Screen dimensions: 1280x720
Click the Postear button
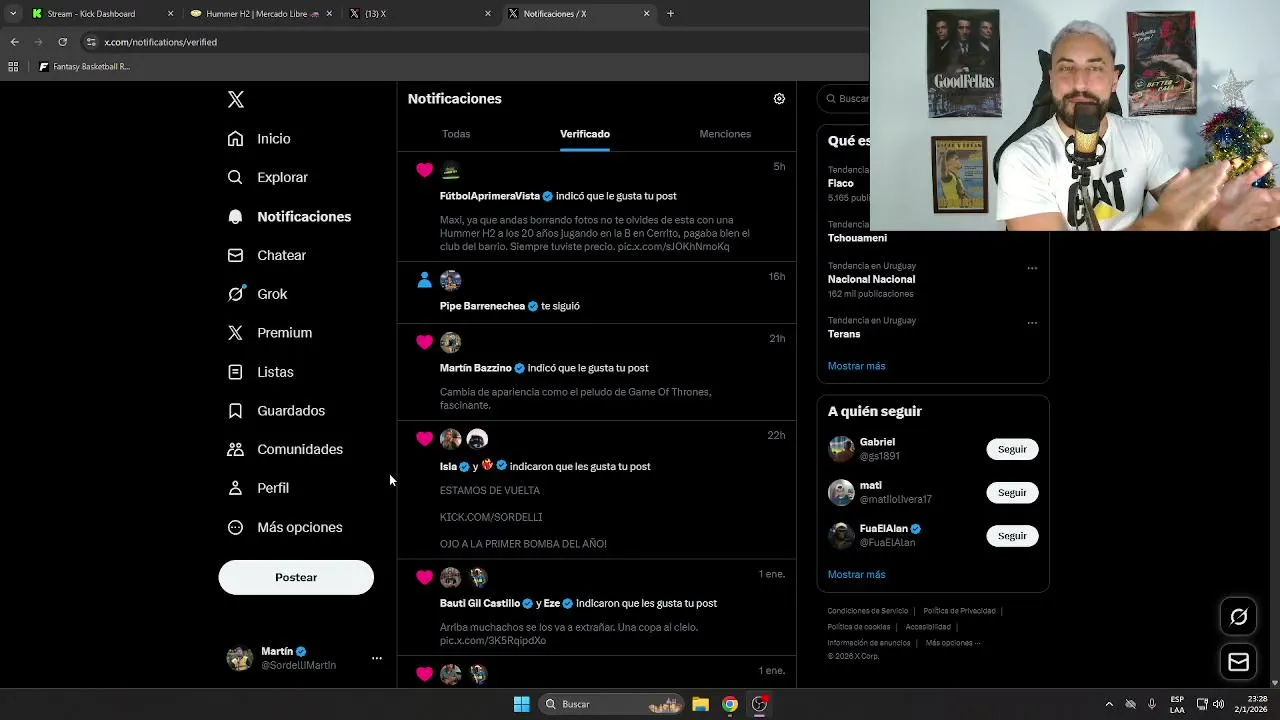pyautogui.click(x=296, y=577)
